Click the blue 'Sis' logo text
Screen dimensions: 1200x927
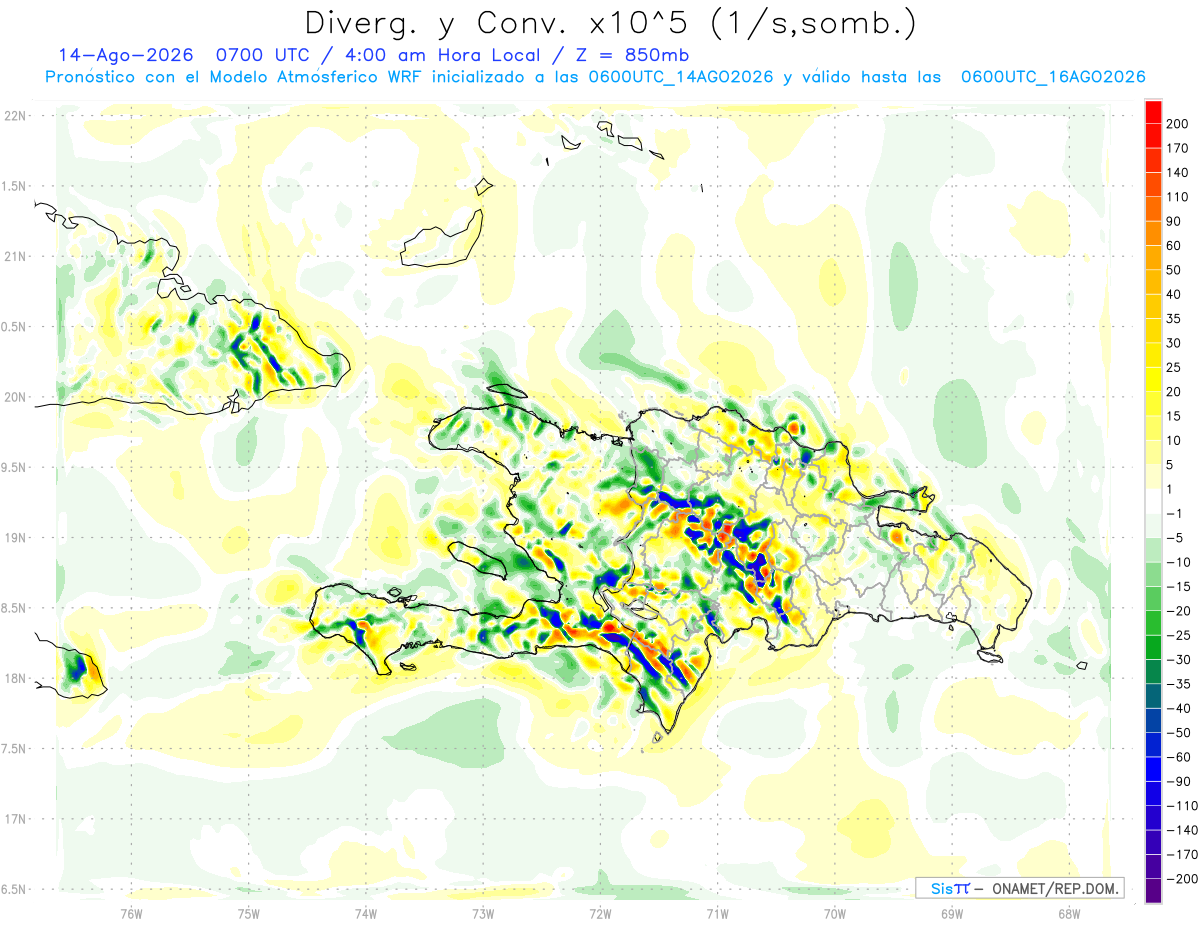pyautogui.click(x=941, y=888)
